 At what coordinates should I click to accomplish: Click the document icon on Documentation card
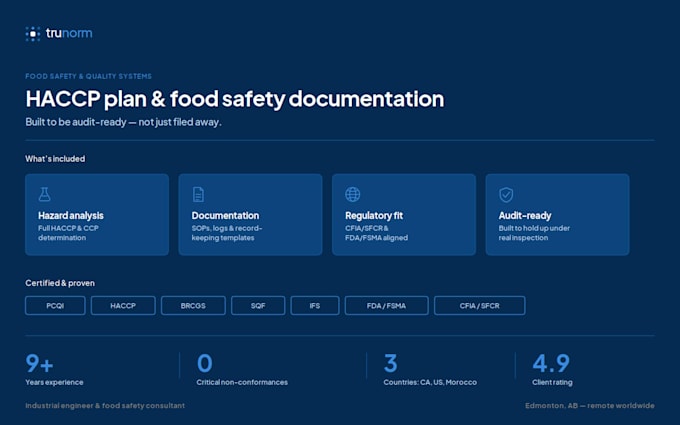[198, 194]
